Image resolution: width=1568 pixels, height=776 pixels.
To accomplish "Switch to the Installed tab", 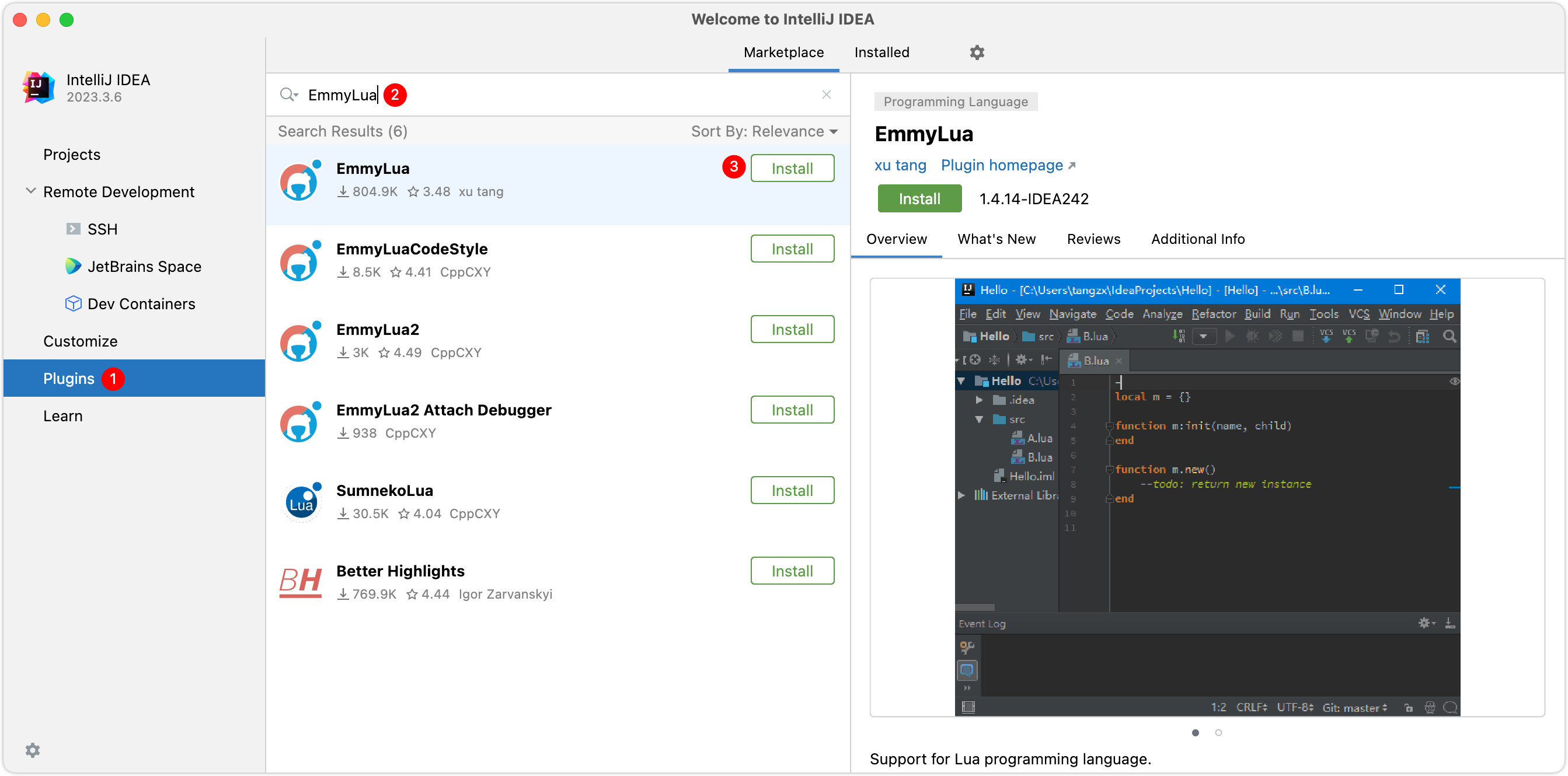I will 881,53.
